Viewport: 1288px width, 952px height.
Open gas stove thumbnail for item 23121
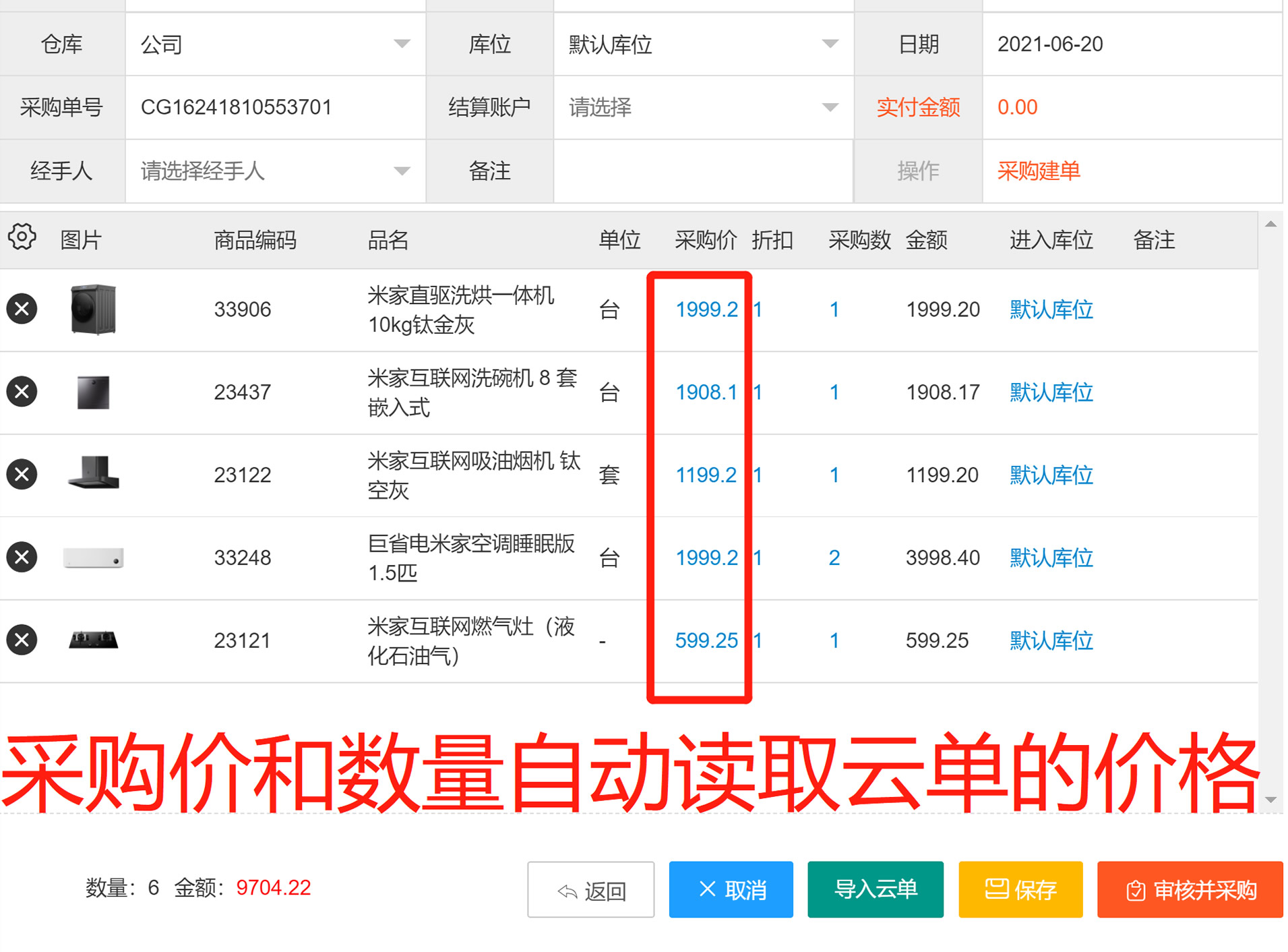[x=93, y=639]
